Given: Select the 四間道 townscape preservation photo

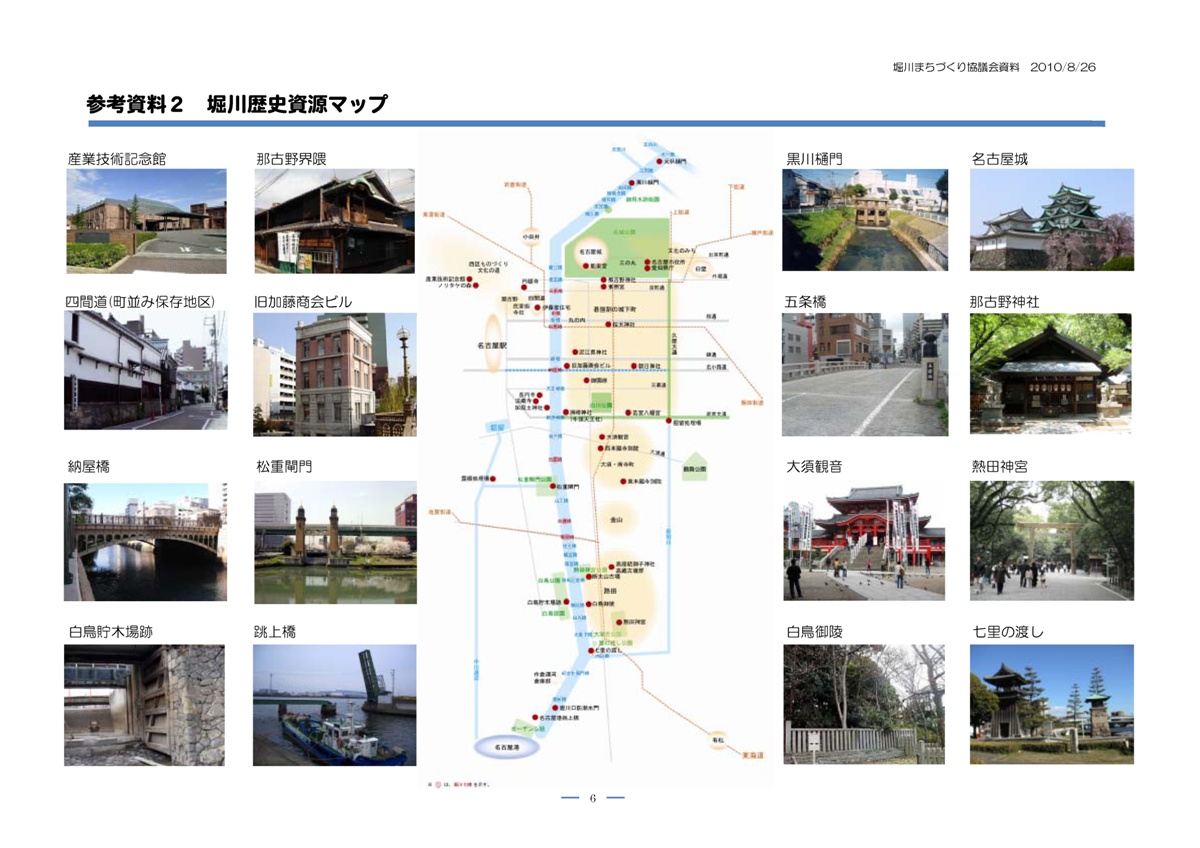Looking at the screenshot, I should point(145,370).
